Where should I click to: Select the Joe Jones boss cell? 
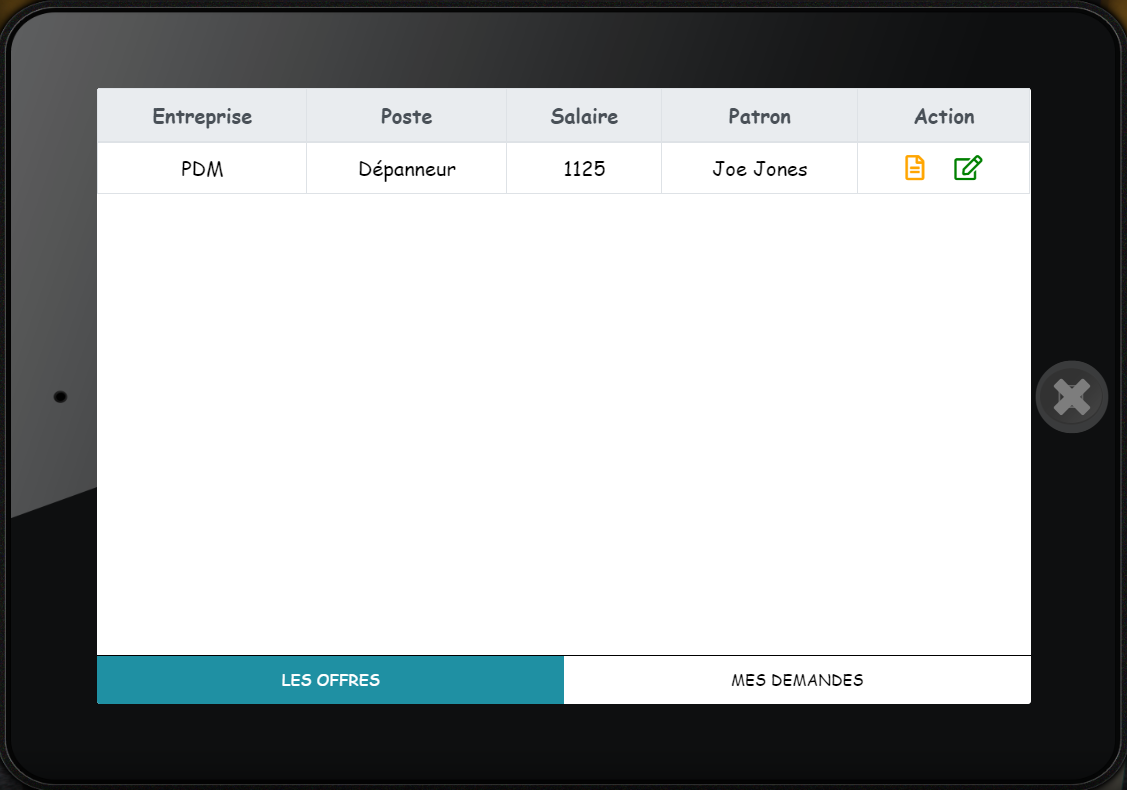760,168
